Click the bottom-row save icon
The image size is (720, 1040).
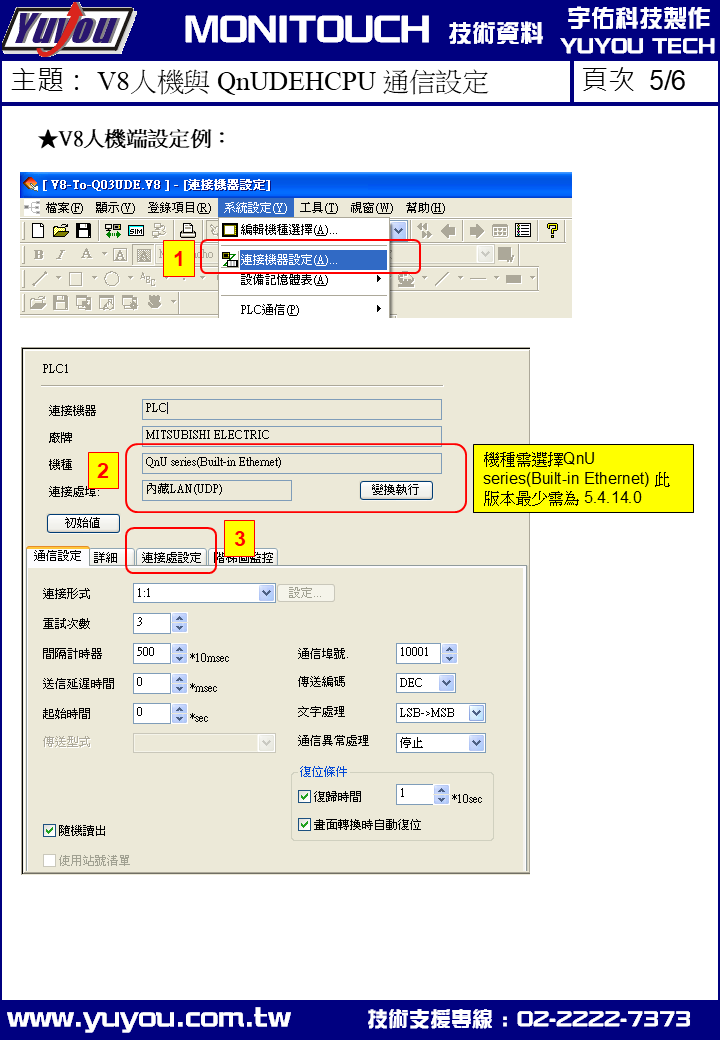(x=60, y=302)
